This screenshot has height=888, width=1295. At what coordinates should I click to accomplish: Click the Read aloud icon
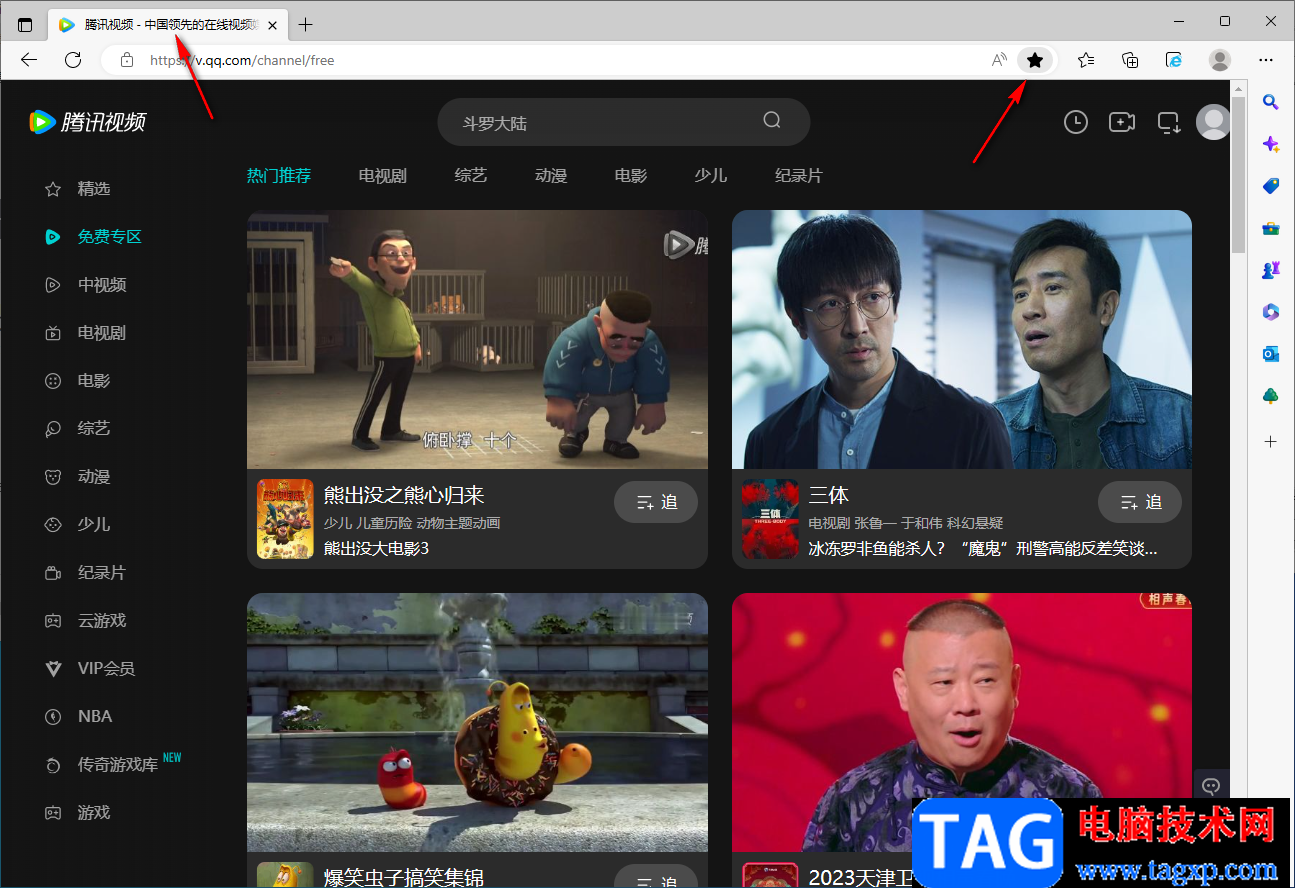[x=999, y=60]
